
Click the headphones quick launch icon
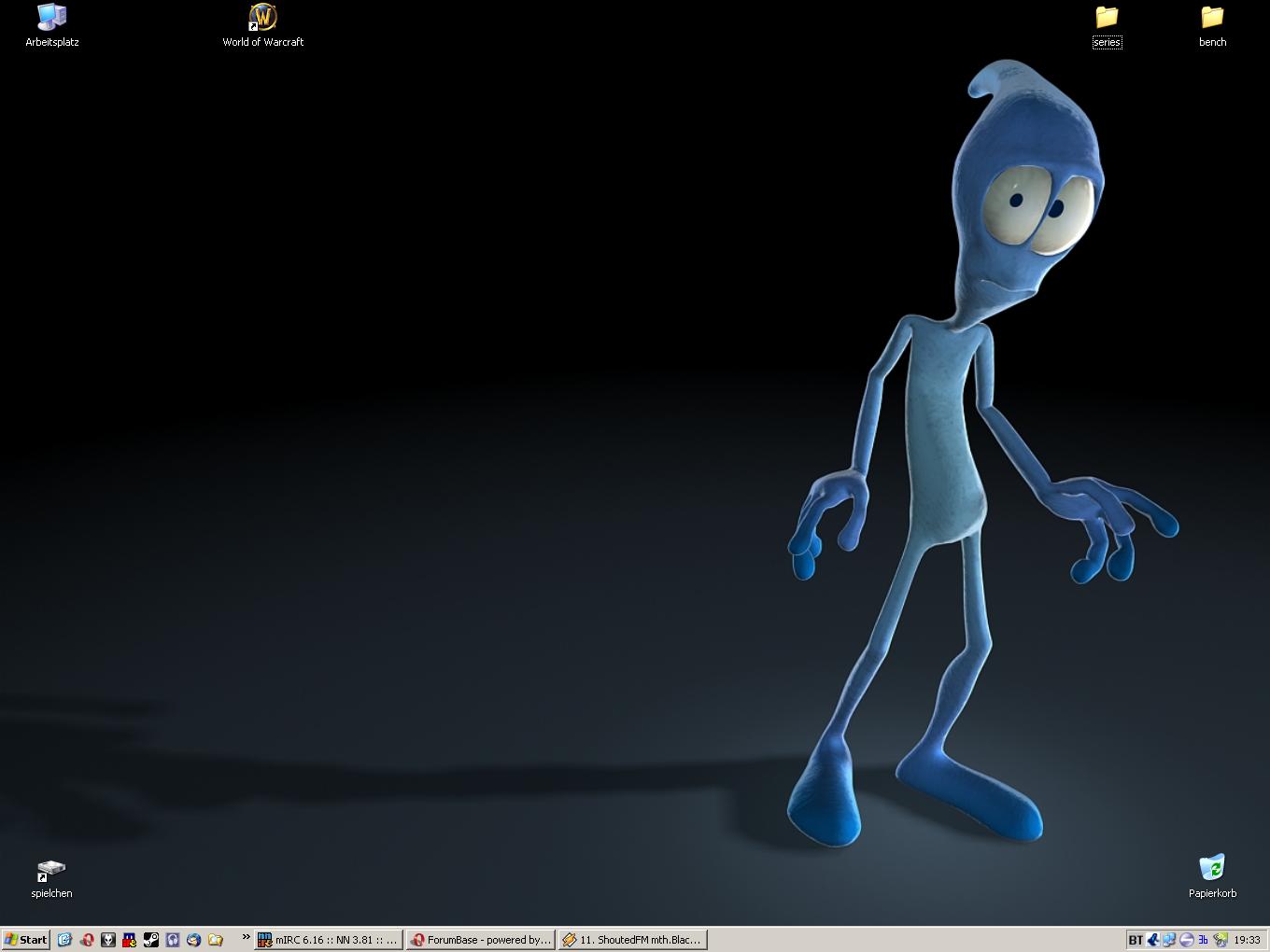click(172, 940)
